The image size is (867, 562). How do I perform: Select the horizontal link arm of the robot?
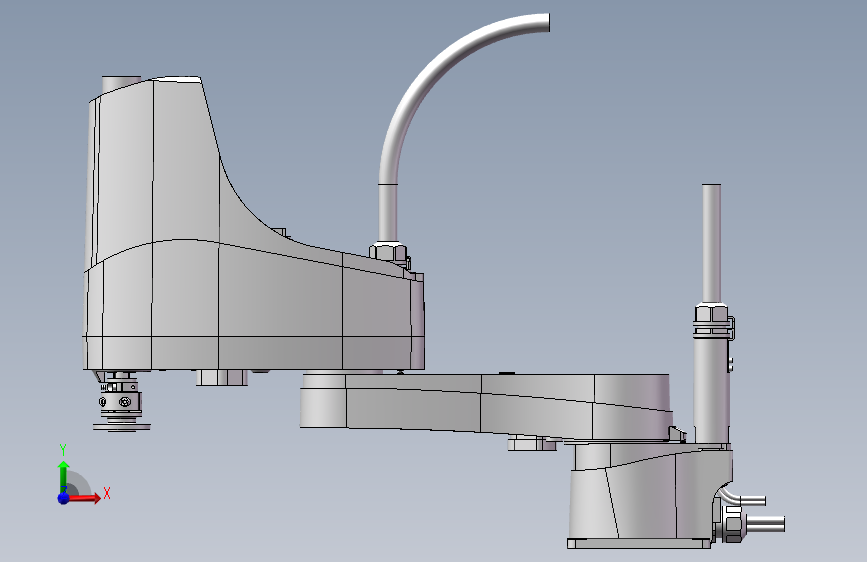(487, 407)
